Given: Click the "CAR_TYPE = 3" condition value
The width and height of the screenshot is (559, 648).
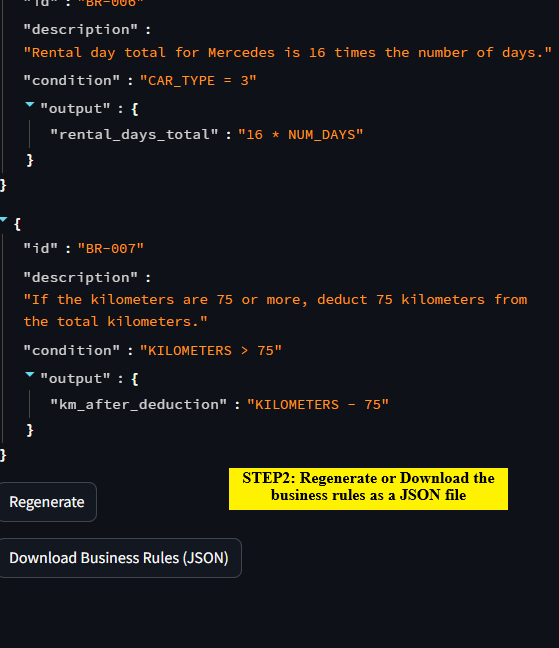Looking at the screenshot, I should [x=198, y=80].
